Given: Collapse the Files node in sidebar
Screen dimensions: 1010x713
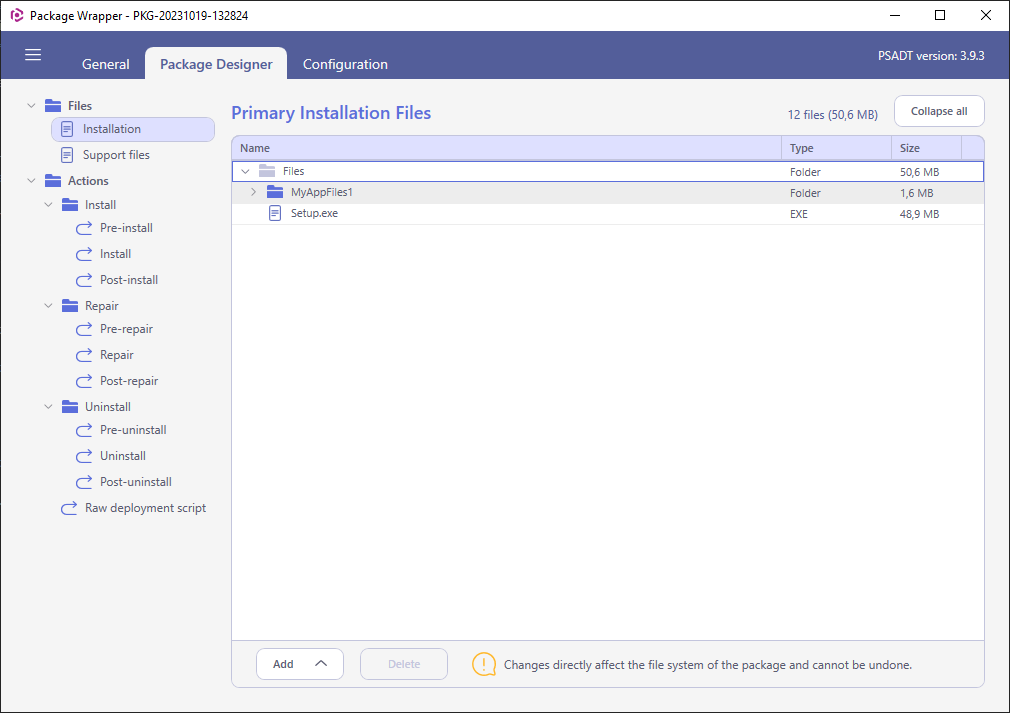Looking at the screenshot, I should pos(31,105).
